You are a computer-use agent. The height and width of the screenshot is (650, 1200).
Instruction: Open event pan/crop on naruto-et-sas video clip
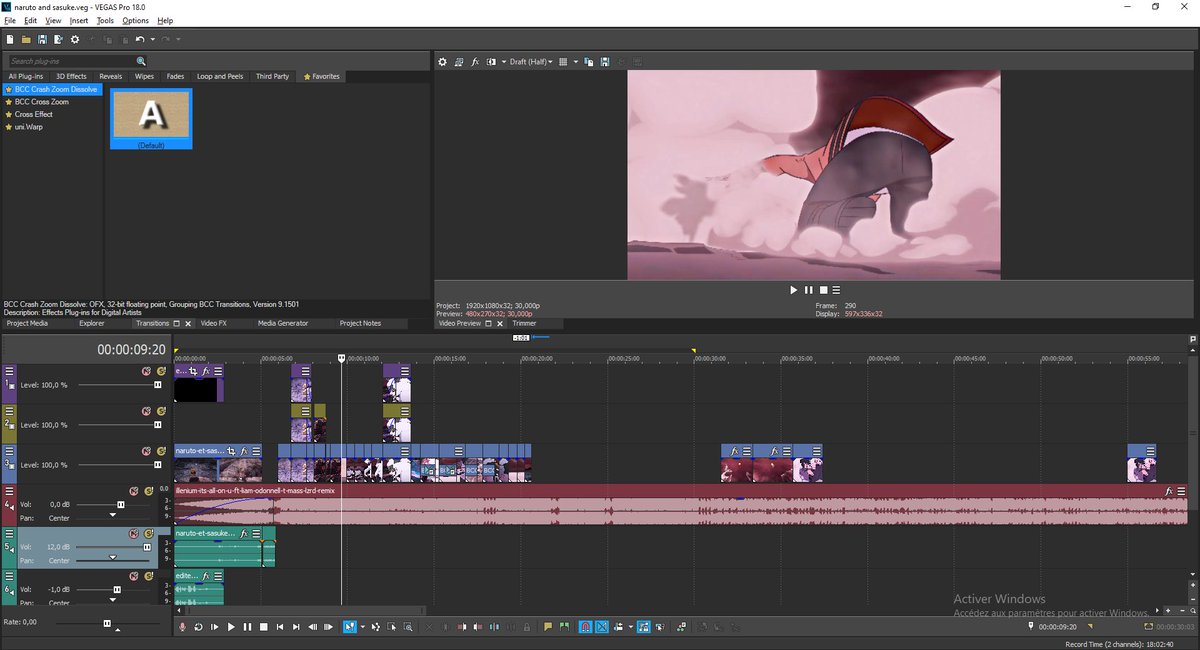[231, 451]
